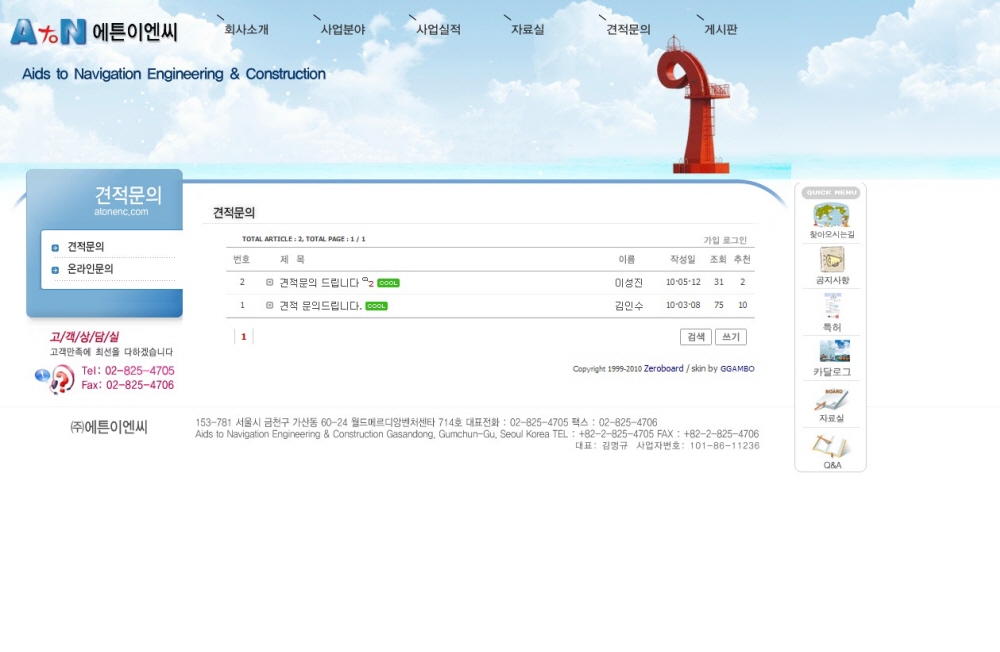Open the 찾아오시는길 map icon in quick menu

point(830,216)
